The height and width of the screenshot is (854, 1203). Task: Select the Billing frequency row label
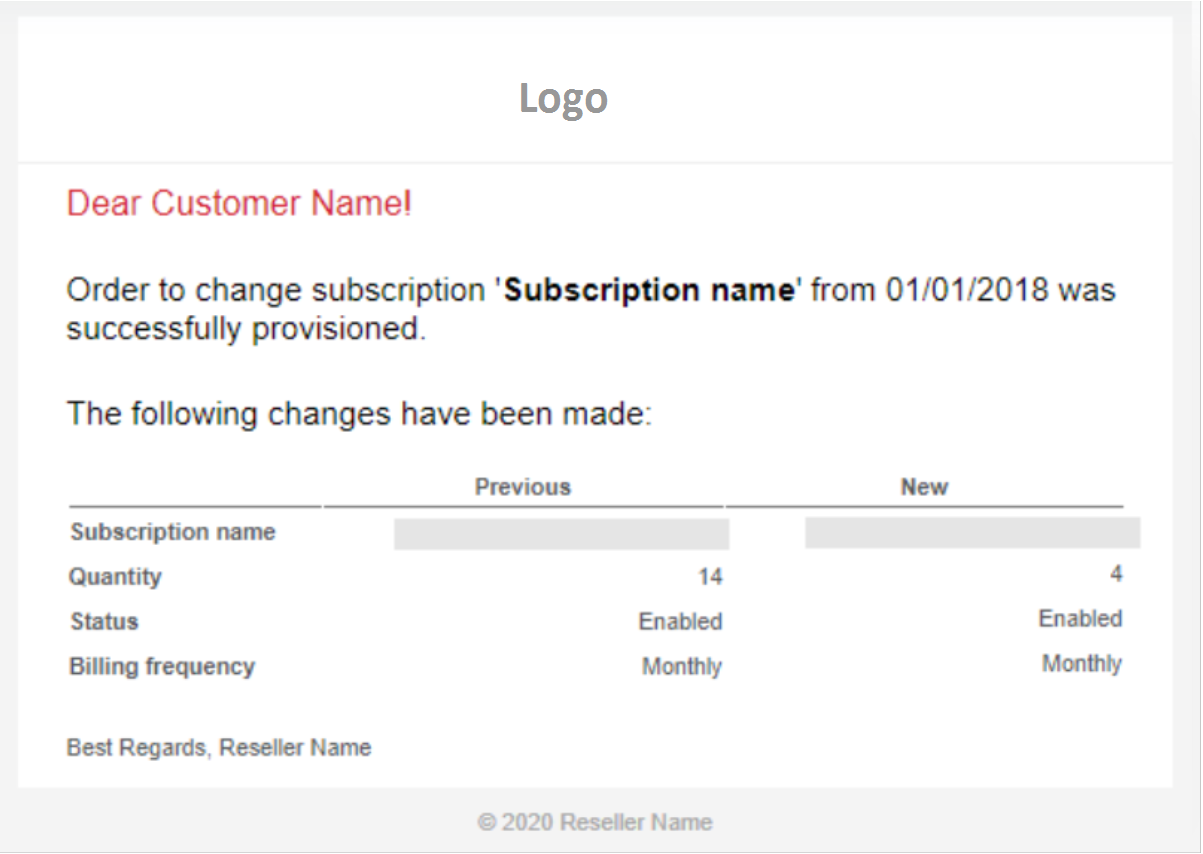coord(162,667)
